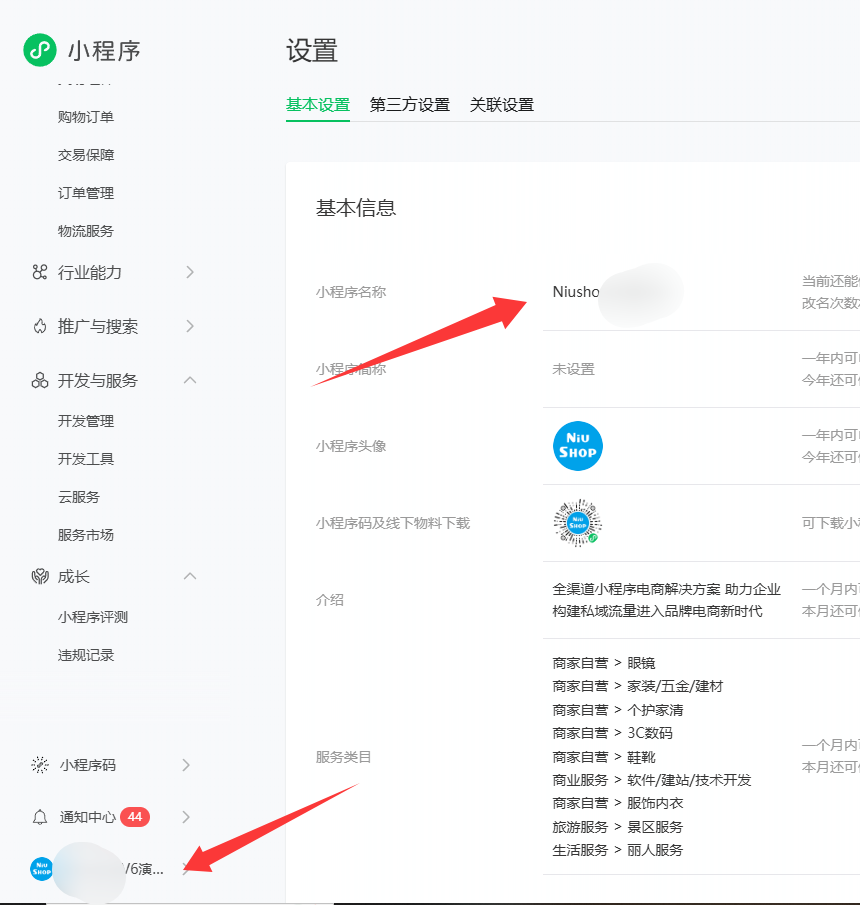860x905 pixels.
Task: Click the growth section leaf icon
Action: 40,576
